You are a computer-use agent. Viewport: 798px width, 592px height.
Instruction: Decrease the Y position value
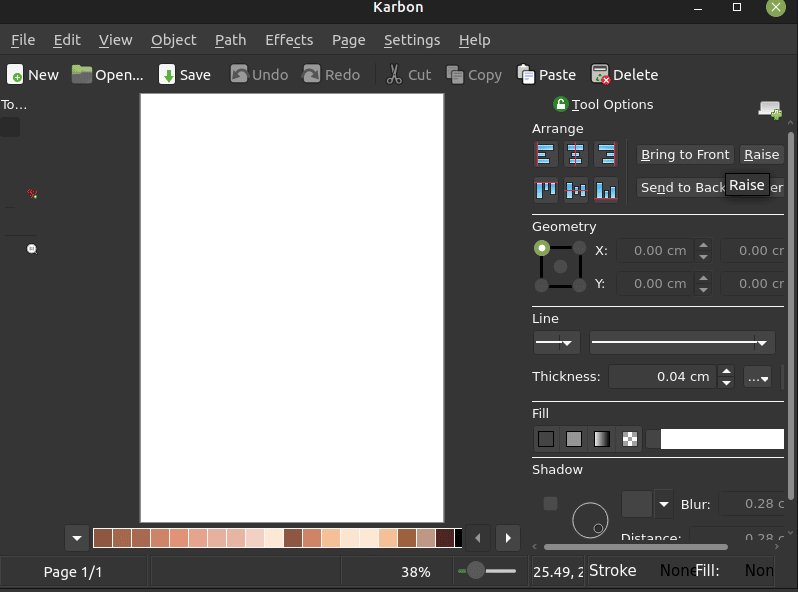pos(703,290)
